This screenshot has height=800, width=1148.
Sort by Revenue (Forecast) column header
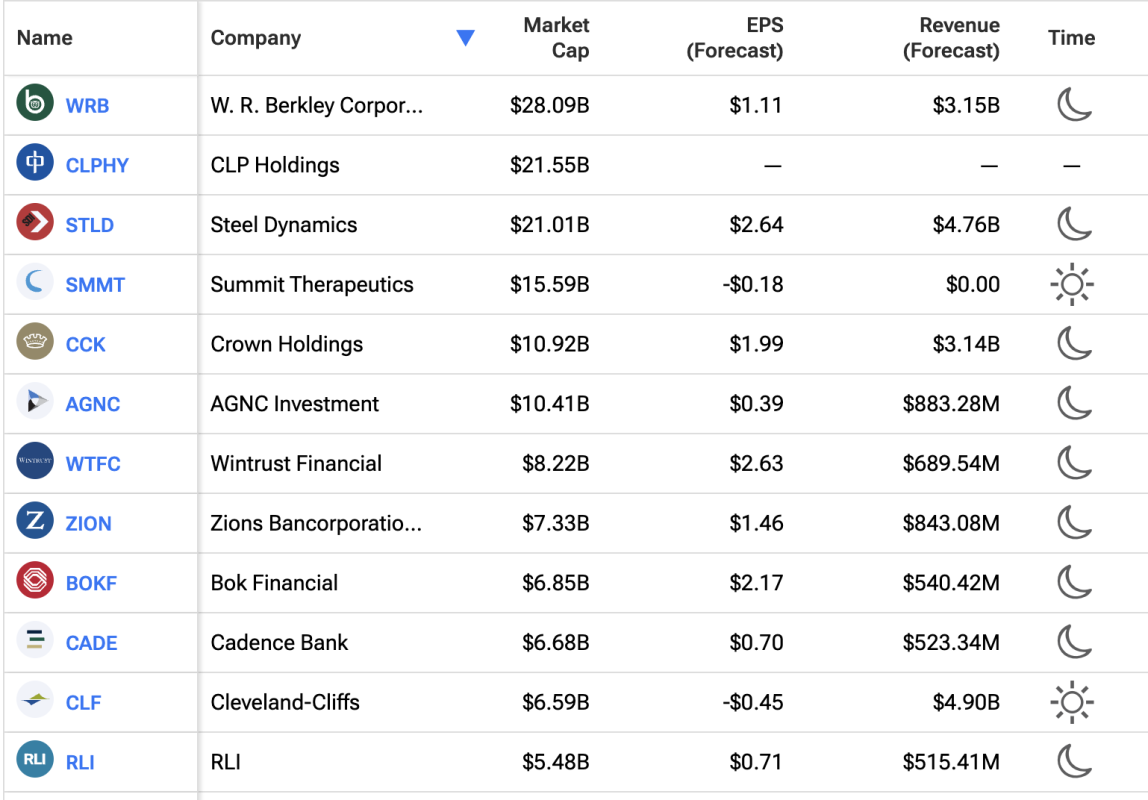coord(951,38)
